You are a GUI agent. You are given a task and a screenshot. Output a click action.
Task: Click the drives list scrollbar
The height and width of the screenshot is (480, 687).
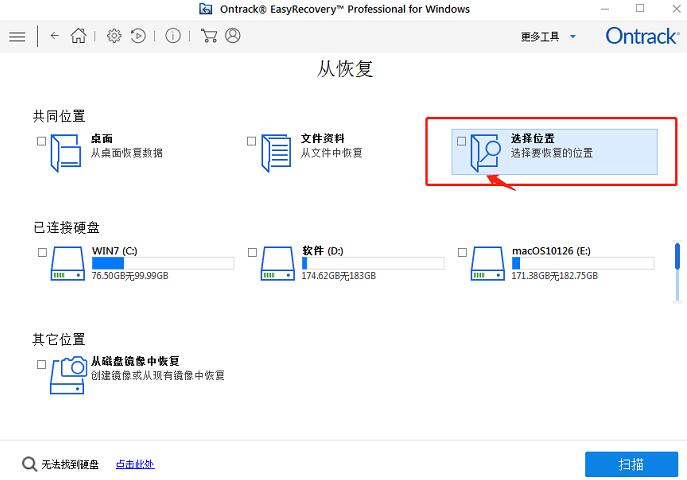click(677, 272)
